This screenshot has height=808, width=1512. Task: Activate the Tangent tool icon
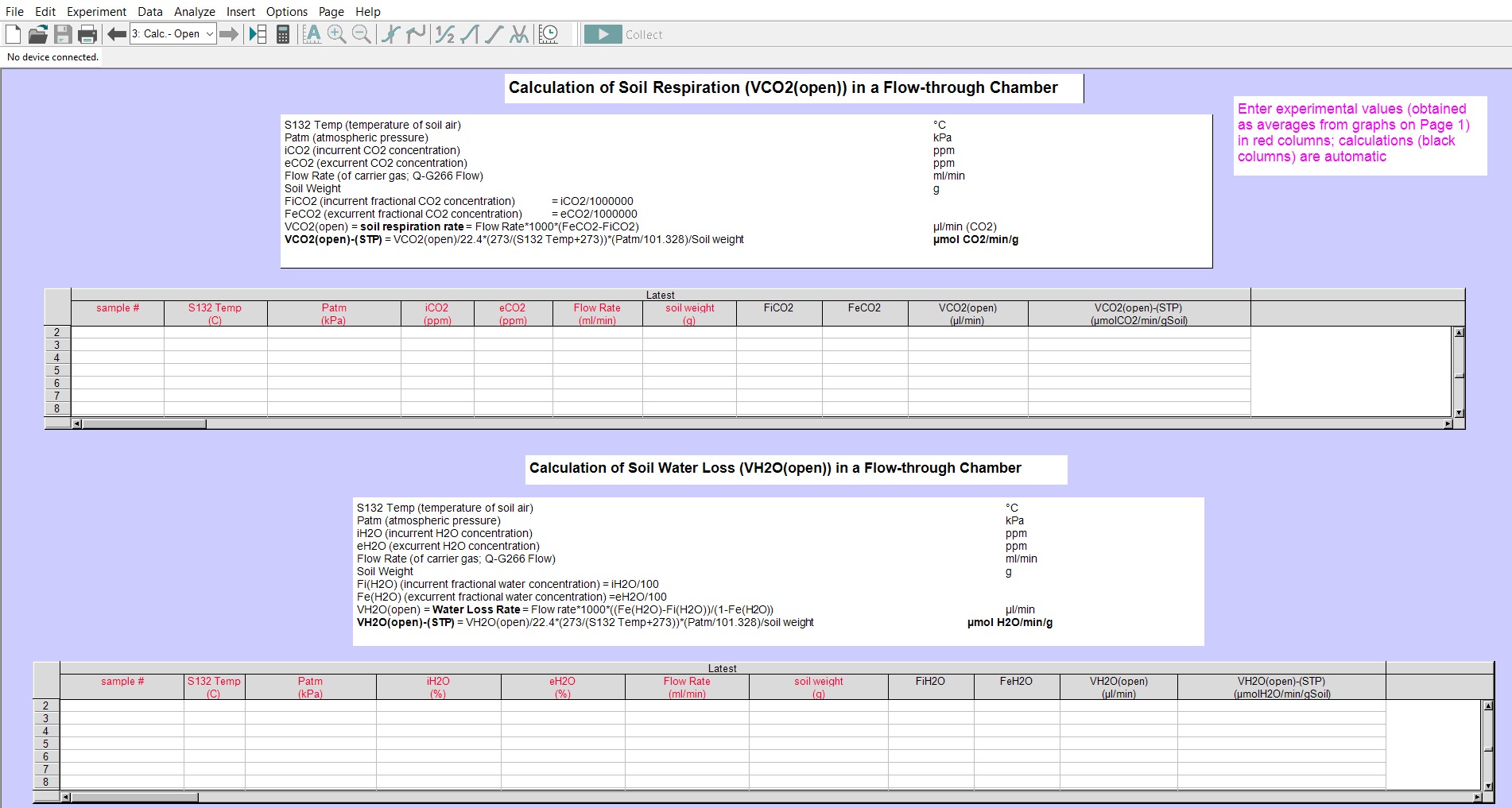point(415,34)
